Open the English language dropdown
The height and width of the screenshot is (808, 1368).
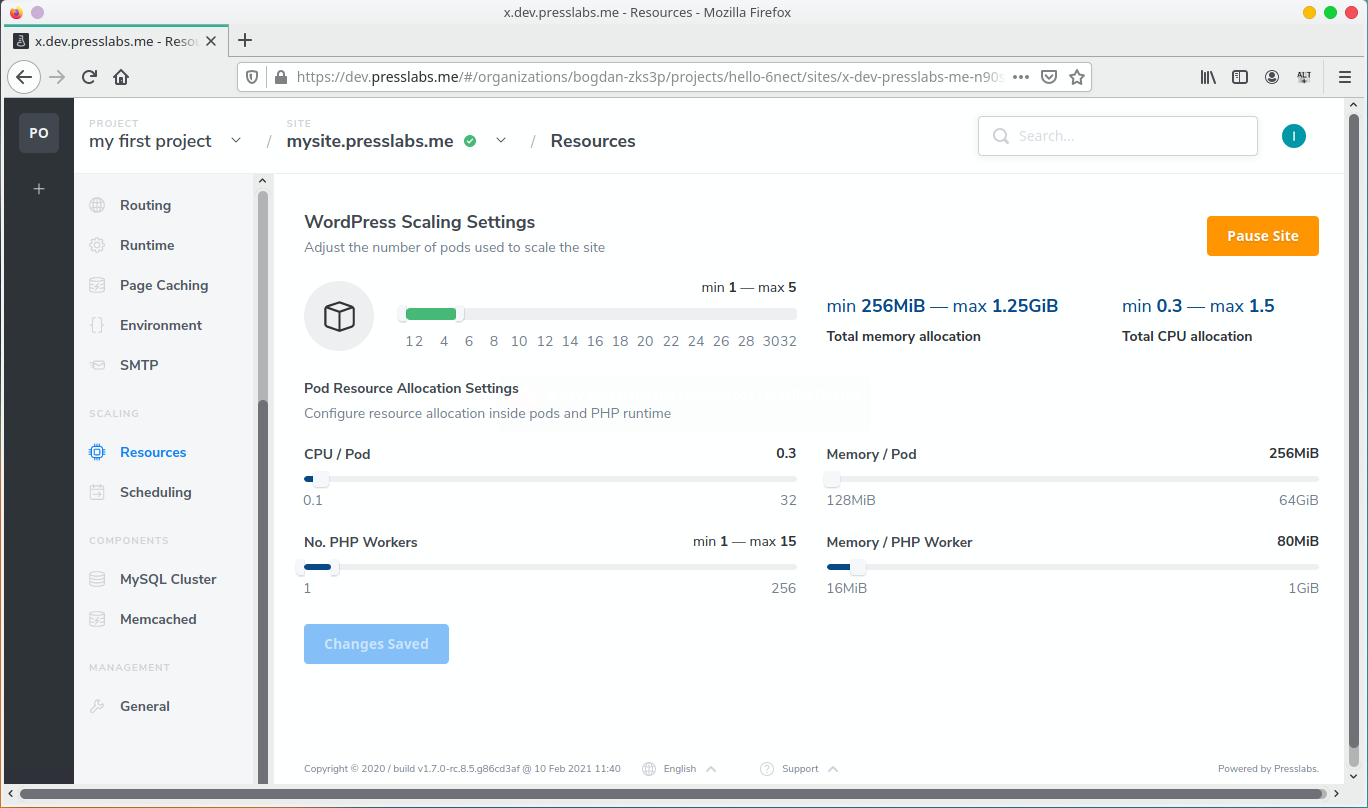680,769
